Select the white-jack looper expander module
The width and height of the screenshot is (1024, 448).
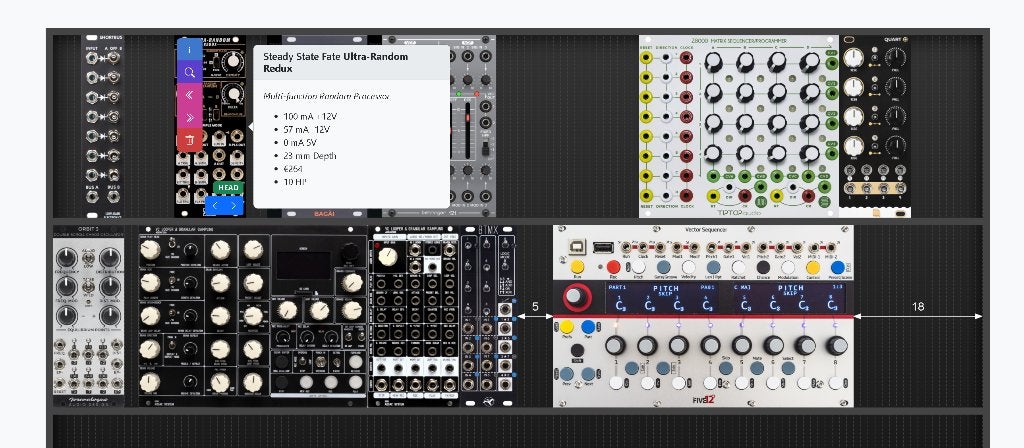[414, 316]
